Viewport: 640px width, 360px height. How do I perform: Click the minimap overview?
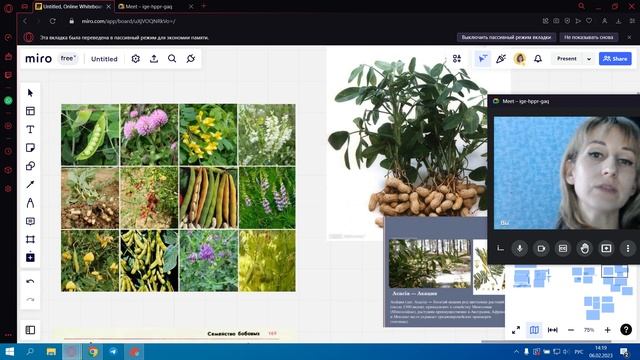click(x=572, y=293)
